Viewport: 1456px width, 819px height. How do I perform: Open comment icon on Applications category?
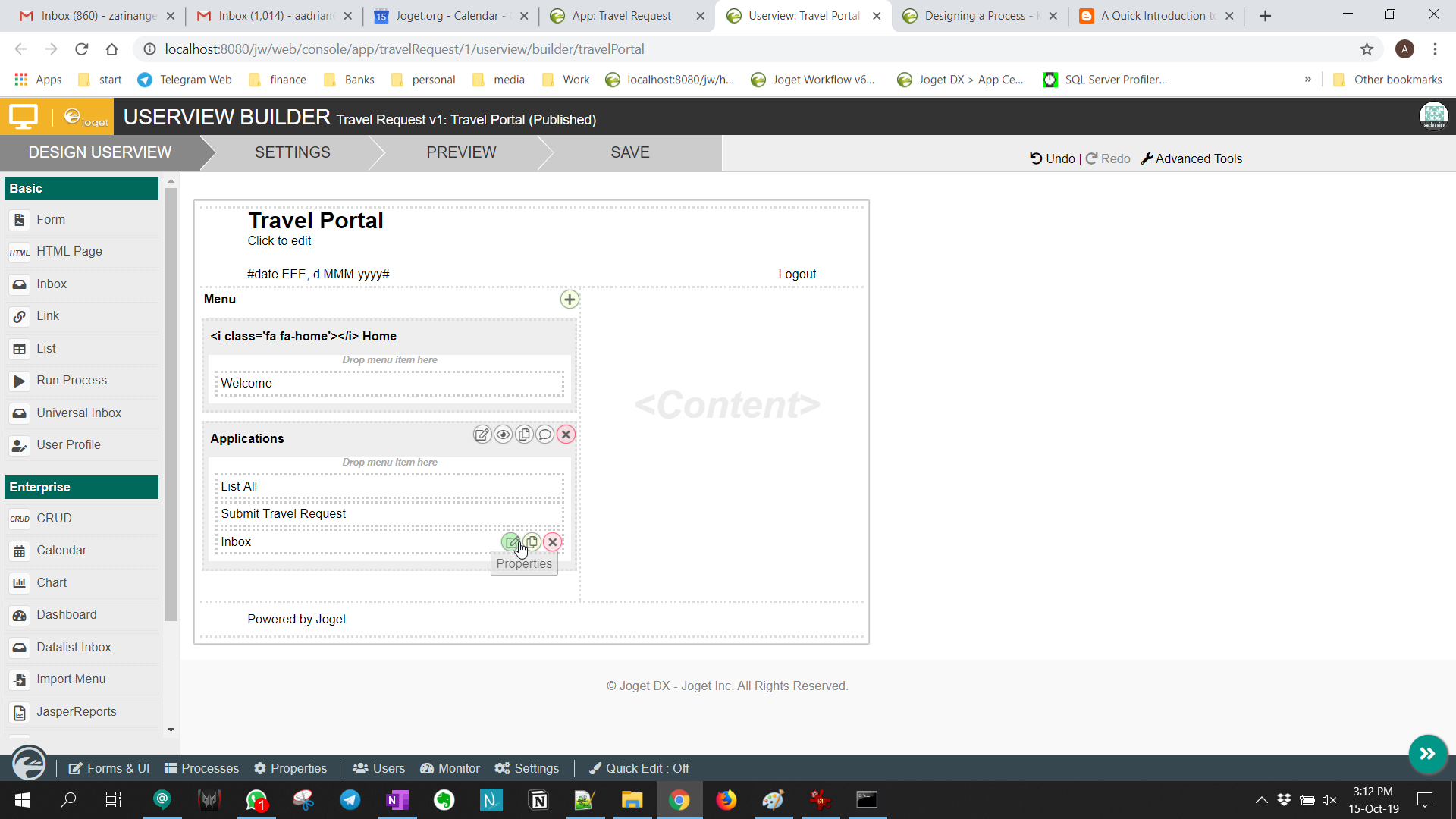pos(544,435)
